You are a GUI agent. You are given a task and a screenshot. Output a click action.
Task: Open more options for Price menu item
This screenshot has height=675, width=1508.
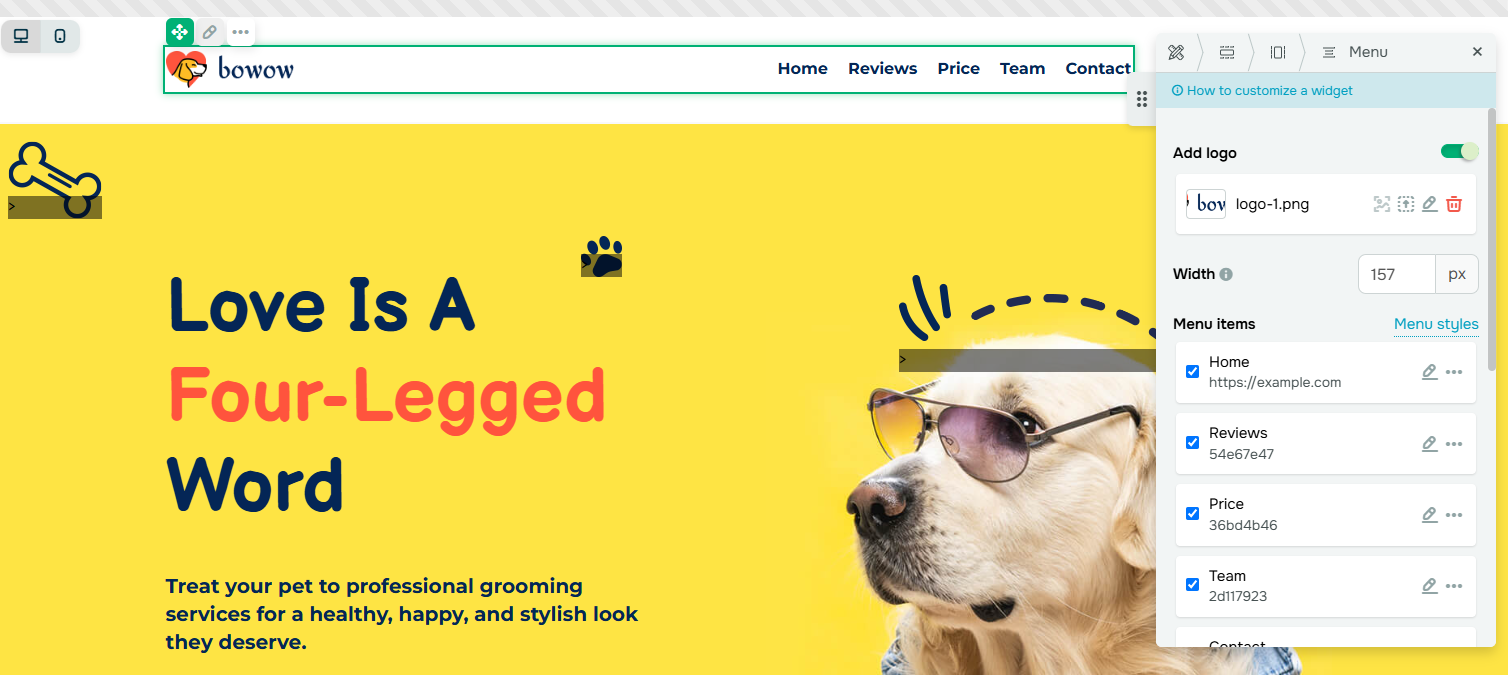1454,515
